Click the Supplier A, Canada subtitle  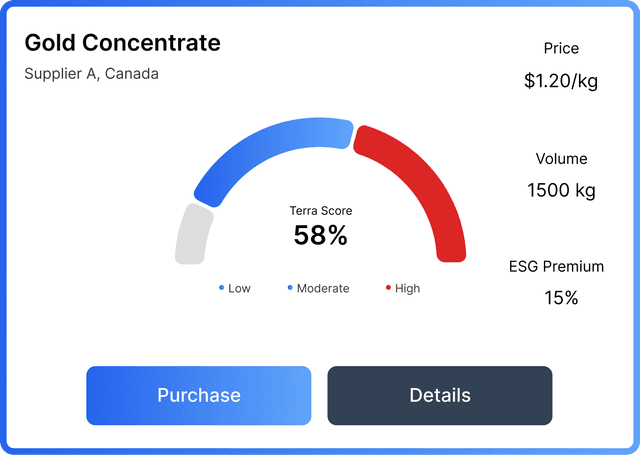[x=91, y=74]
